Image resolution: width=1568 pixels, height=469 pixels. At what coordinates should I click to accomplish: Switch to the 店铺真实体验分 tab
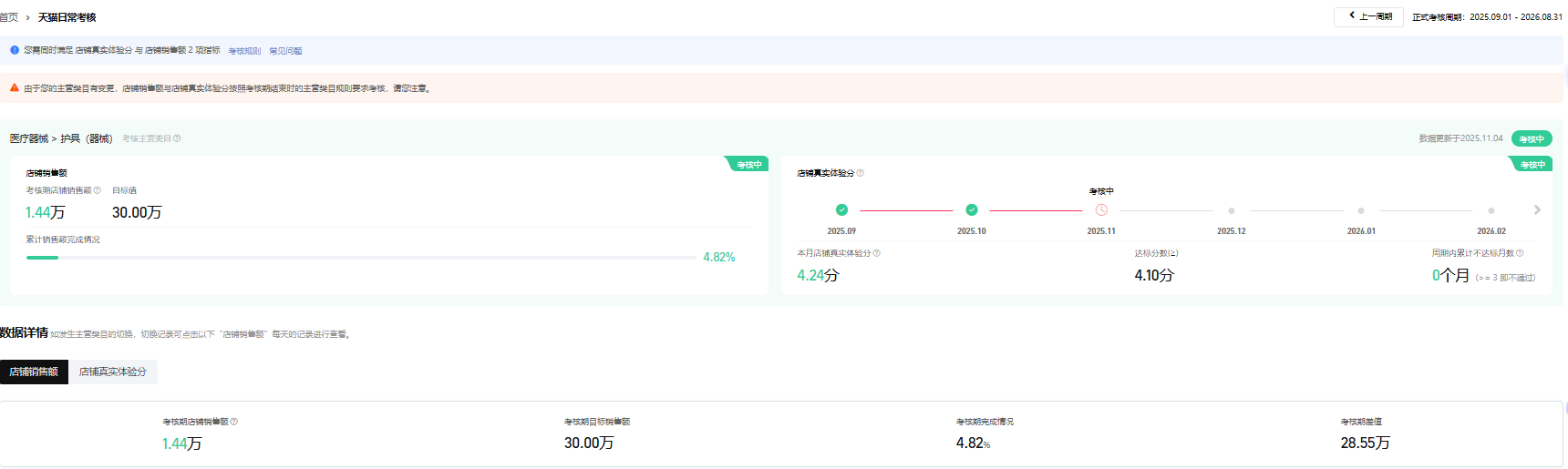click(x=113, y=372)
